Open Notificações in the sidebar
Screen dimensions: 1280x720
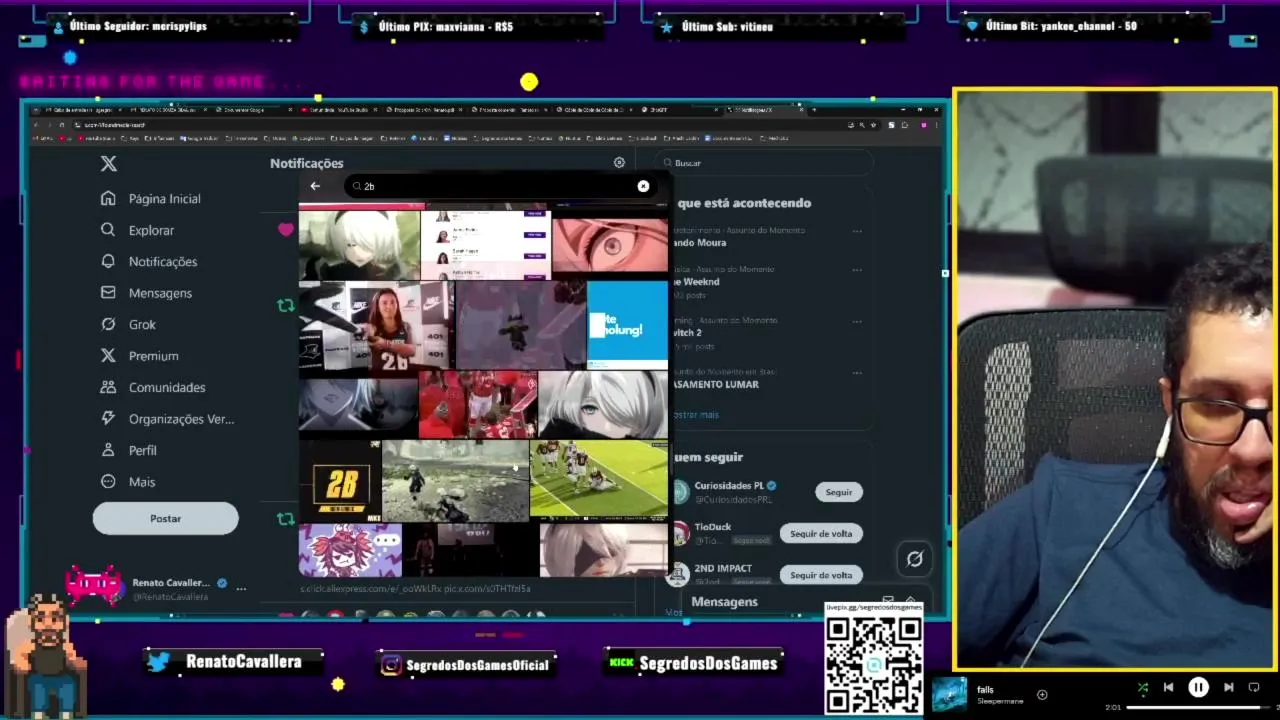[149, 262]
